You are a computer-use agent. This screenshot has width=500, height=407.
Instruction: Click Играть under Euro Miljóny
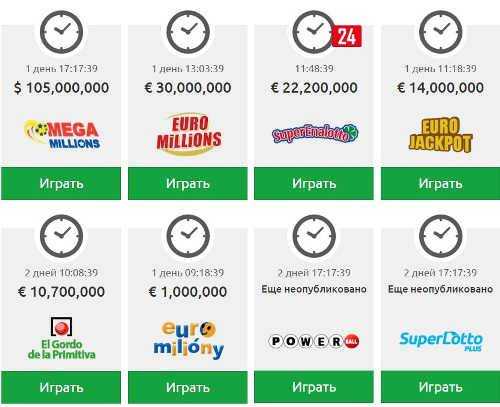188,387
